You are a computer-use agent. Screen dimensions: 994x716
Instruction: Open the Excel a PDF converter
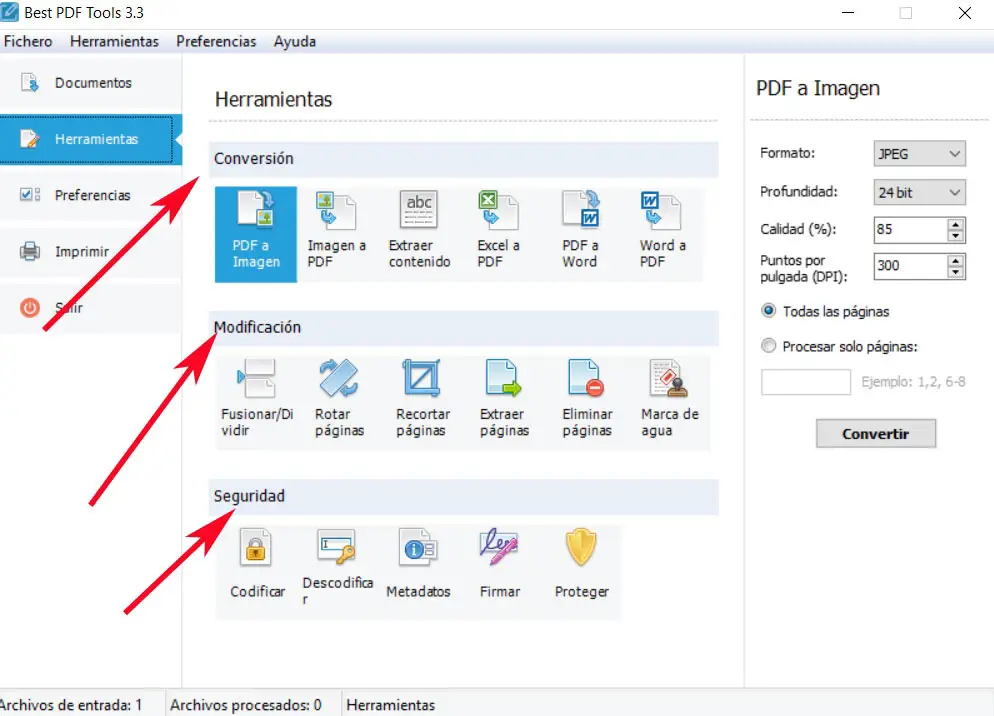498,231
